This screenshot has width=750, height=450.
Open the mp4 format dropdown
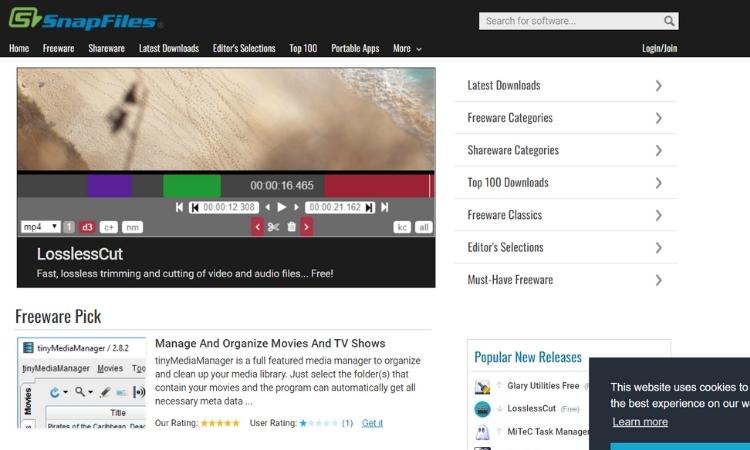pos(41,227)
